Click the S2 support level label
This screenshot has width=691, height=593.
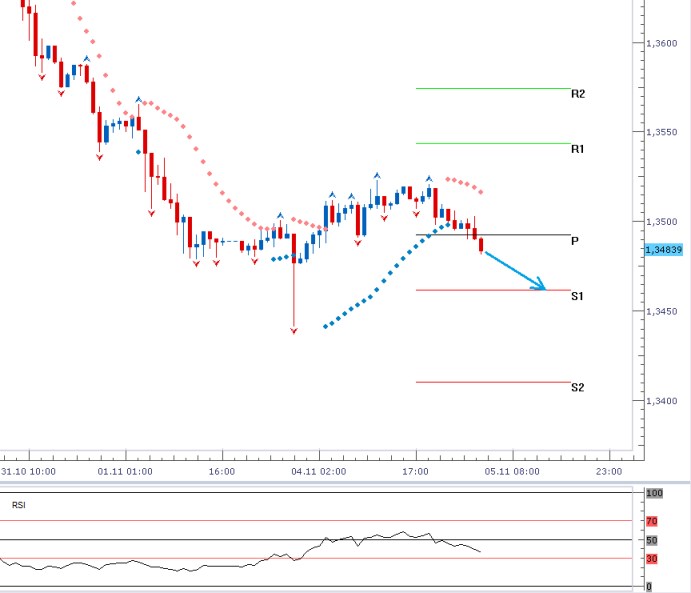click(x=578, y=387)
